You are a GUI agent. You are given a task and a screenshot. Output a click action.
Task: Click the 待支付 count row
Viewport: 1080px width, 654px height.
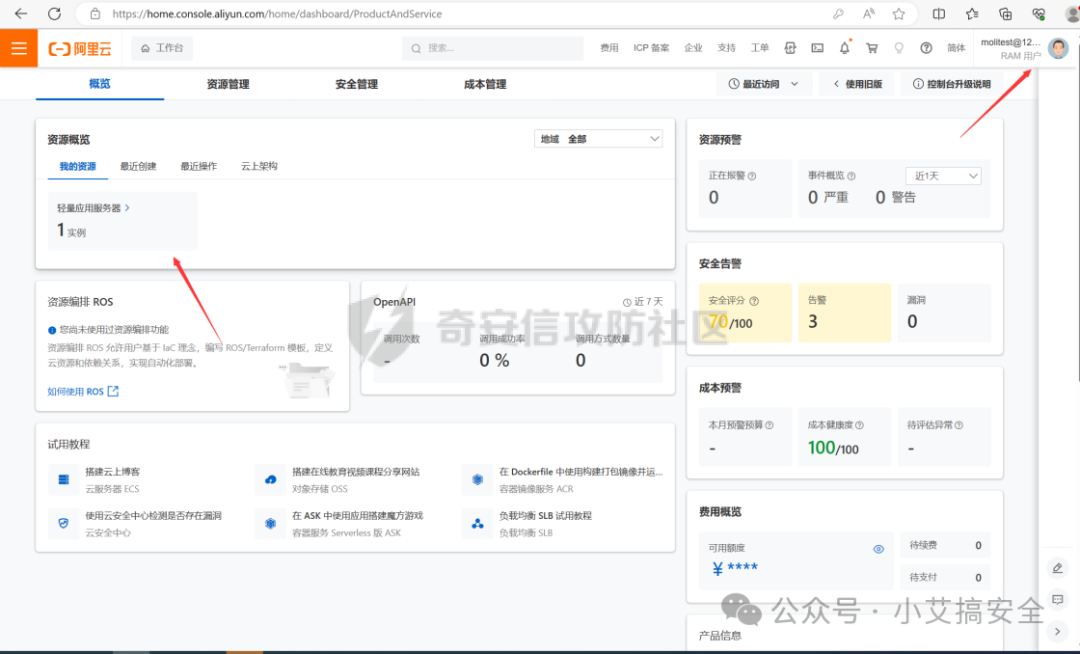945,577
